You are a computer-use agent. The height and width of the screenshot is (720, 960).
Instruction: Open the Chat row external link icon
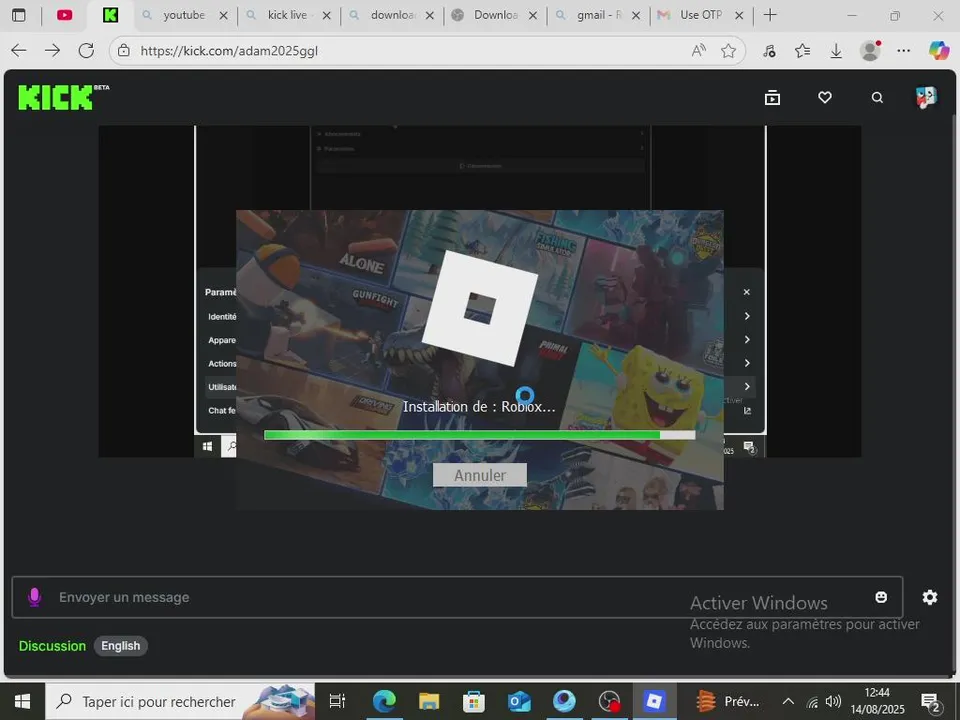point(748,411)
